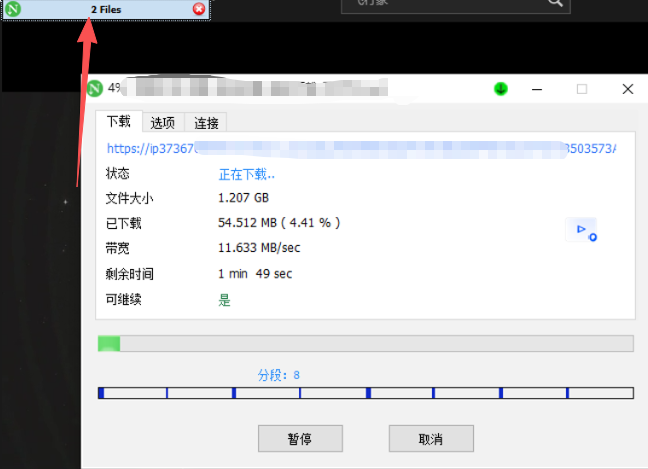Open the 选项 tab
This screenshot has height=469, width=648.
tap(163, 123)
